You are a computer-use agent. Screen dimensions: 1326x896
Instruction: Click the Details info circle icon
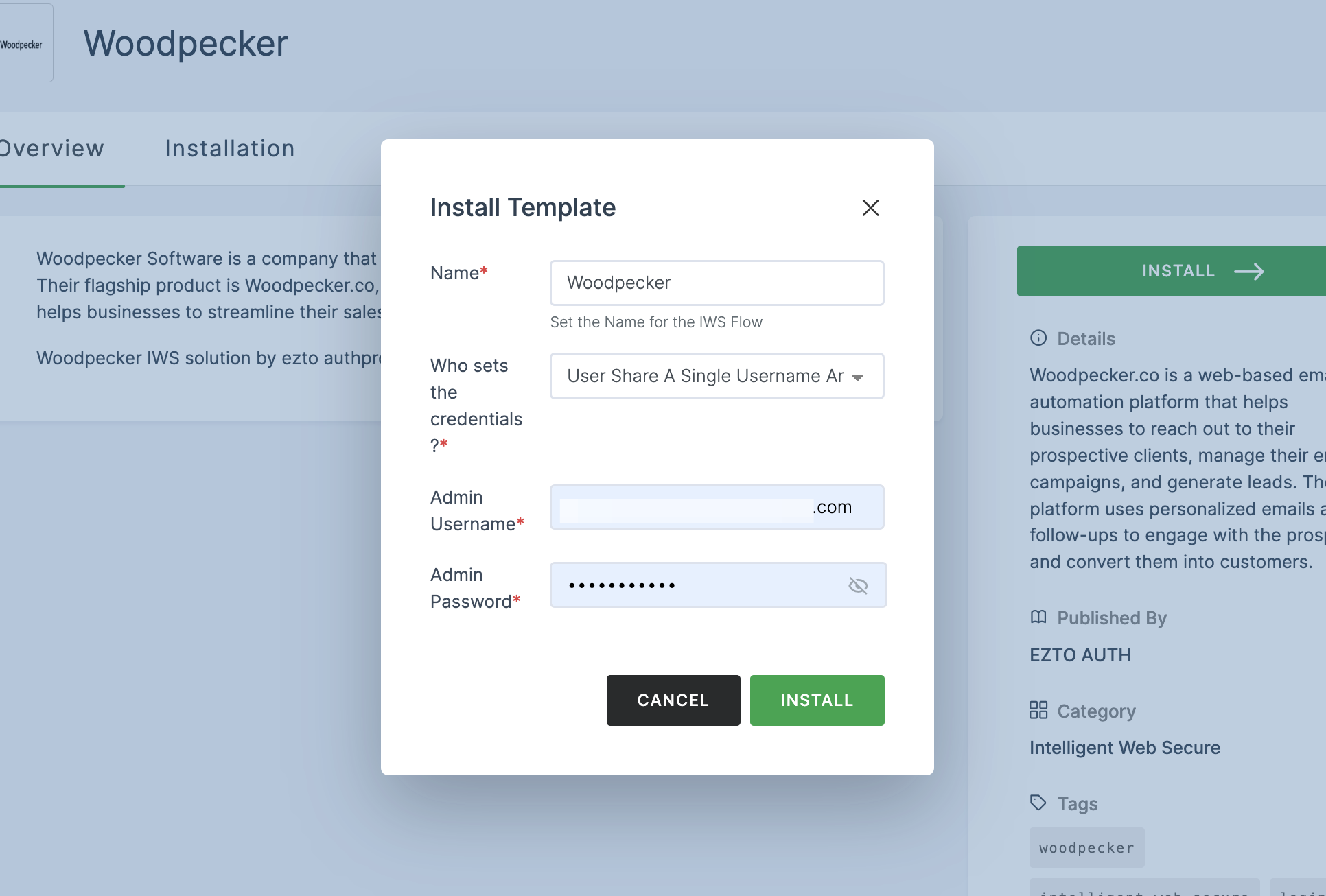coord(1038,339)
